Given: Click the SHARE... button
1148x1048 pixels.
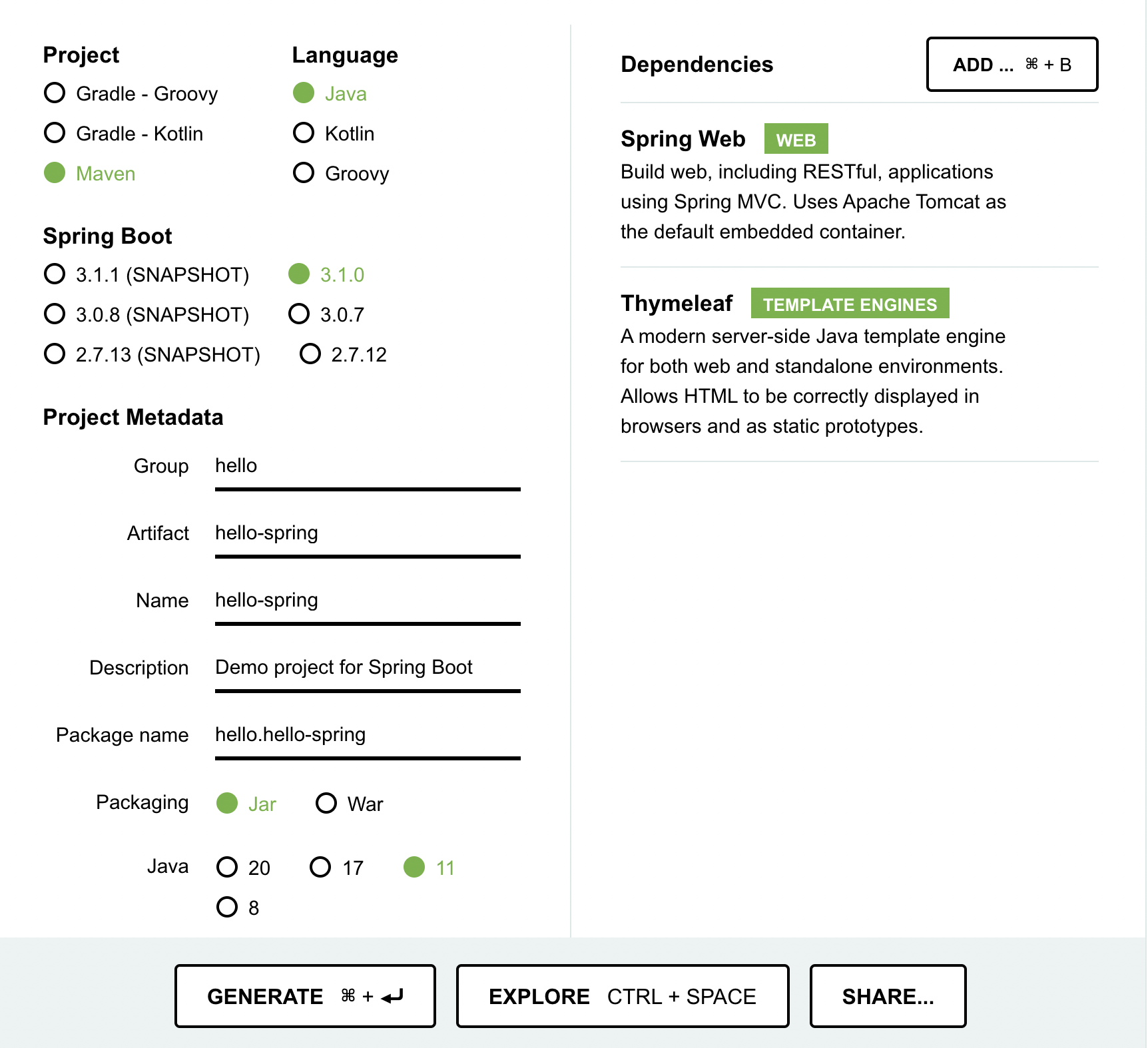Looking at the screenshot, I should point(888,996).
